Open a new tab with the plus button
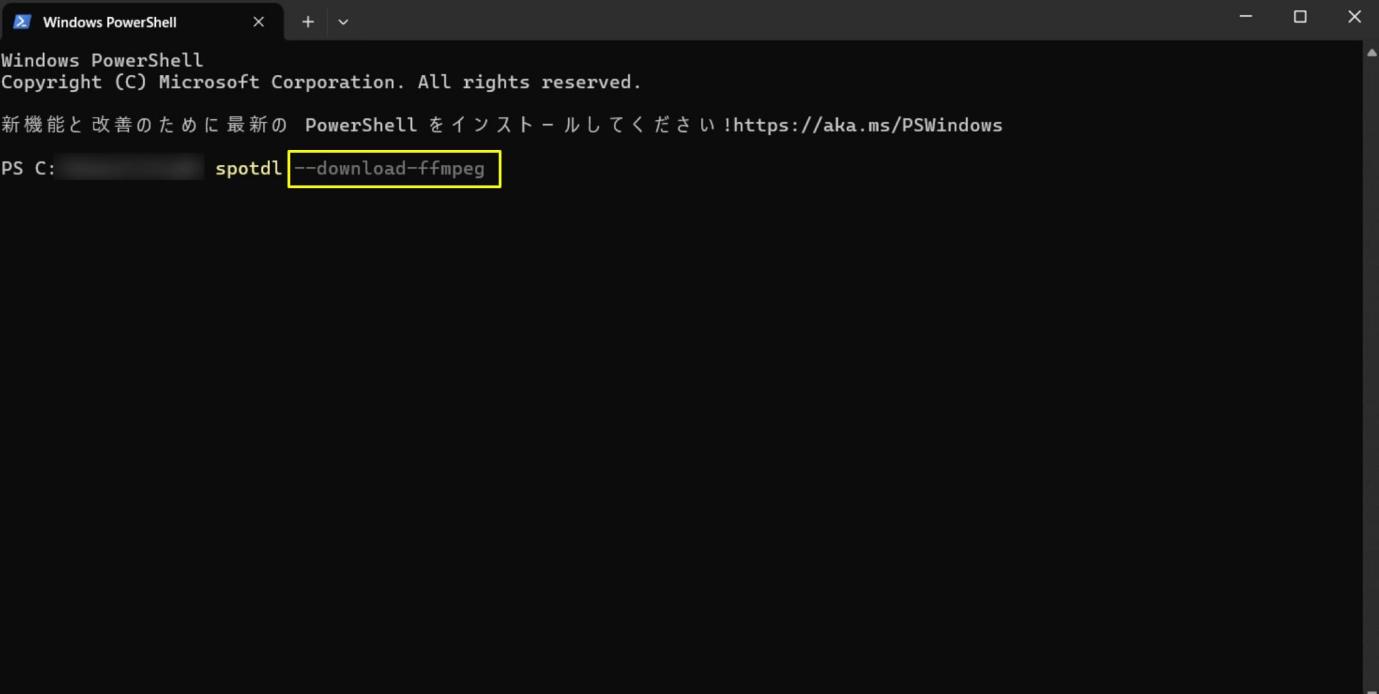This screenshot has width=1379, height=694. [308, 21]
